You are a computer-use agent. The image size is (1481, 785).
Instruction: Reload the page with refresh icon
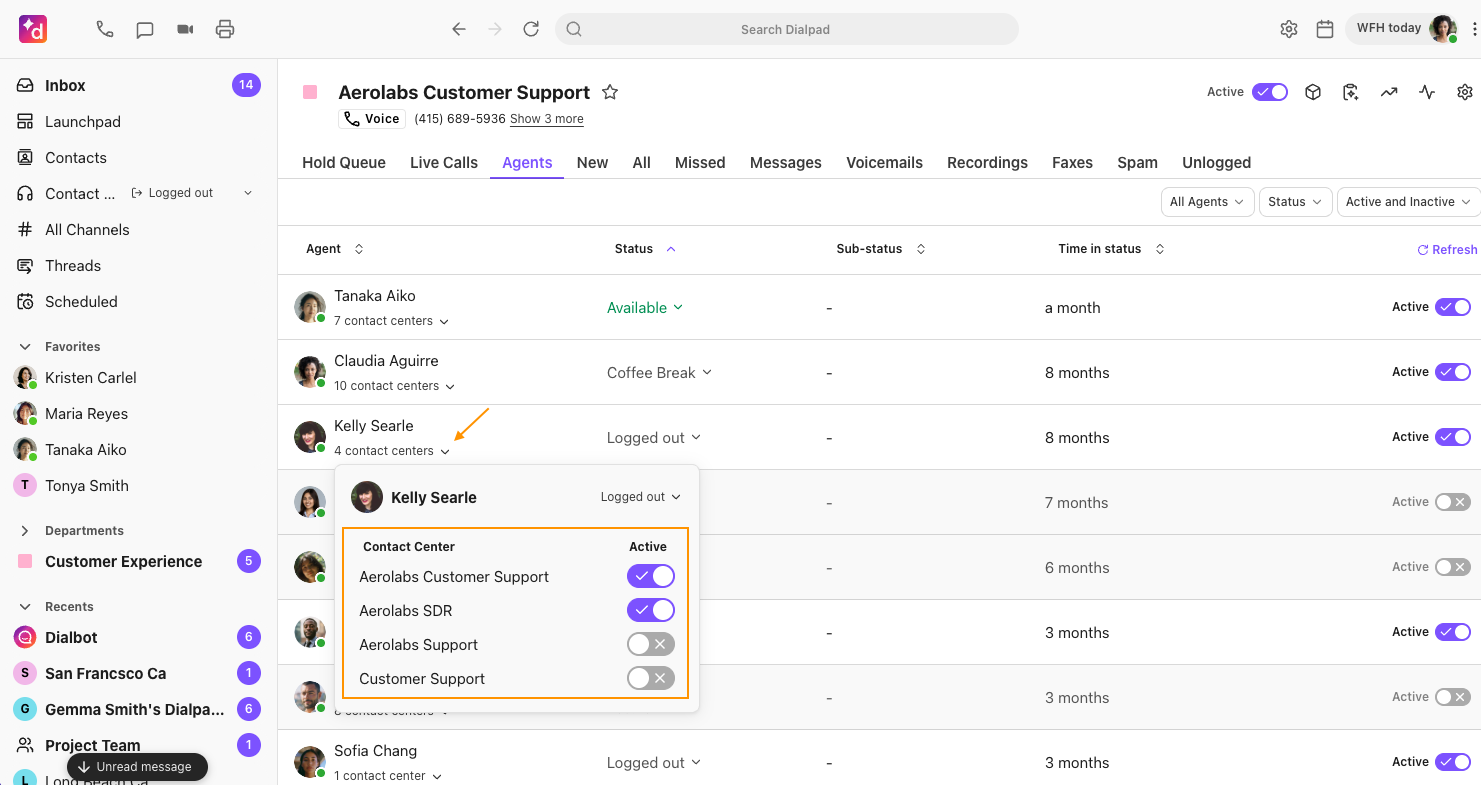531,29
